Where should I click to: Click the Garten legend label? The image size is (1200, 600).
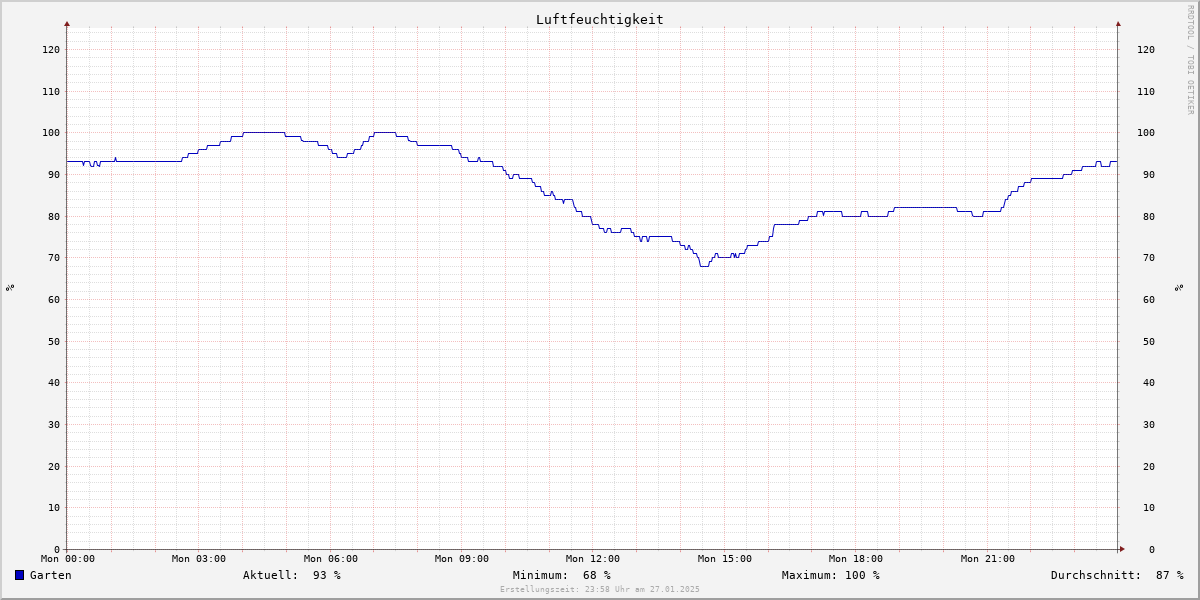click(51, 575)
